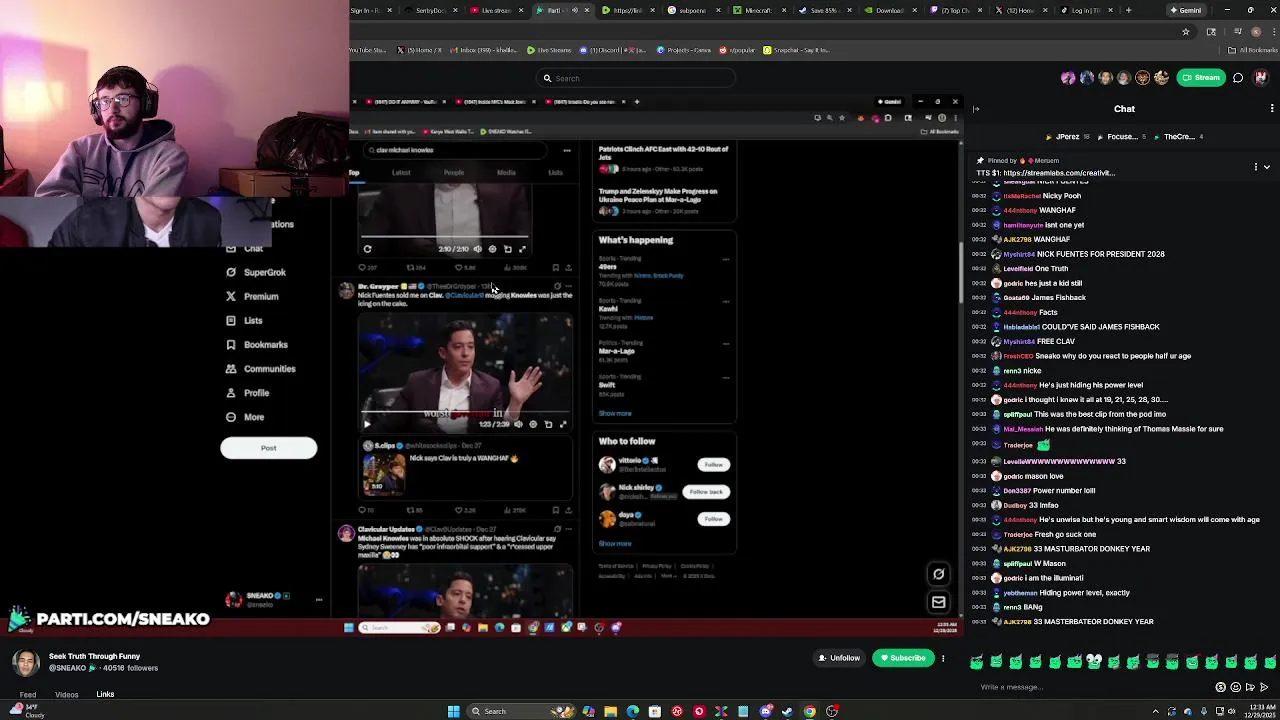The image size is (1280, 720).
Task: Replay the finished 2:10 video in X feed
Action: tap(367, 249)
